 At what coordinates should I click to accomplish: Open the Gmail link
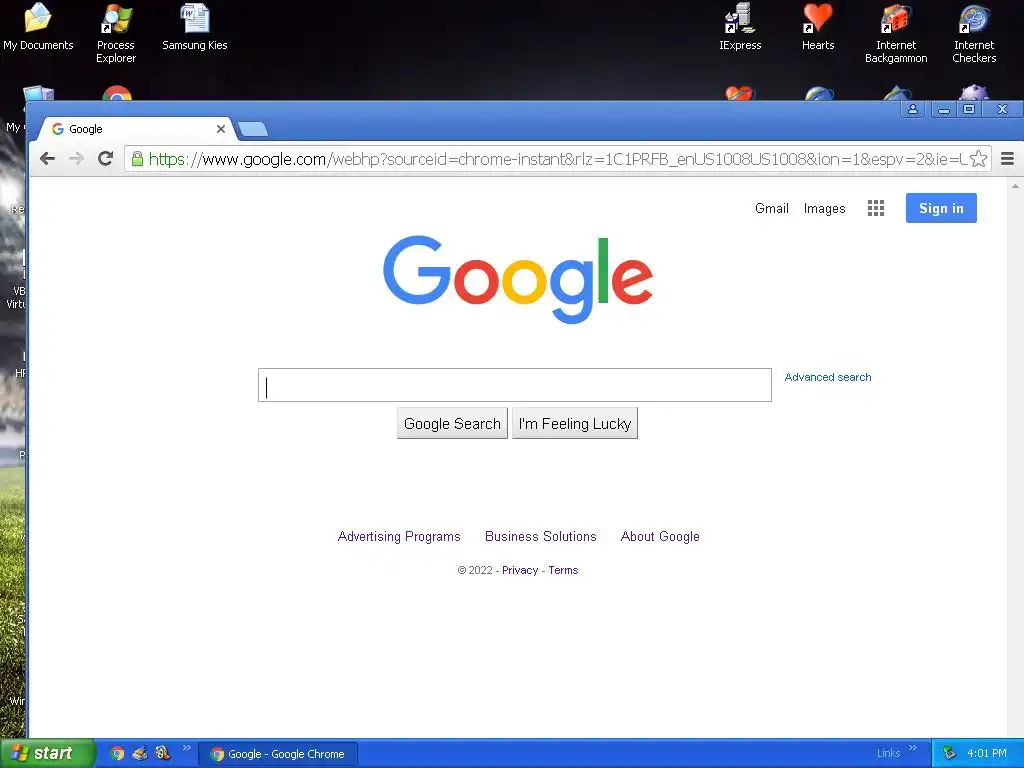tap(772, 208)
